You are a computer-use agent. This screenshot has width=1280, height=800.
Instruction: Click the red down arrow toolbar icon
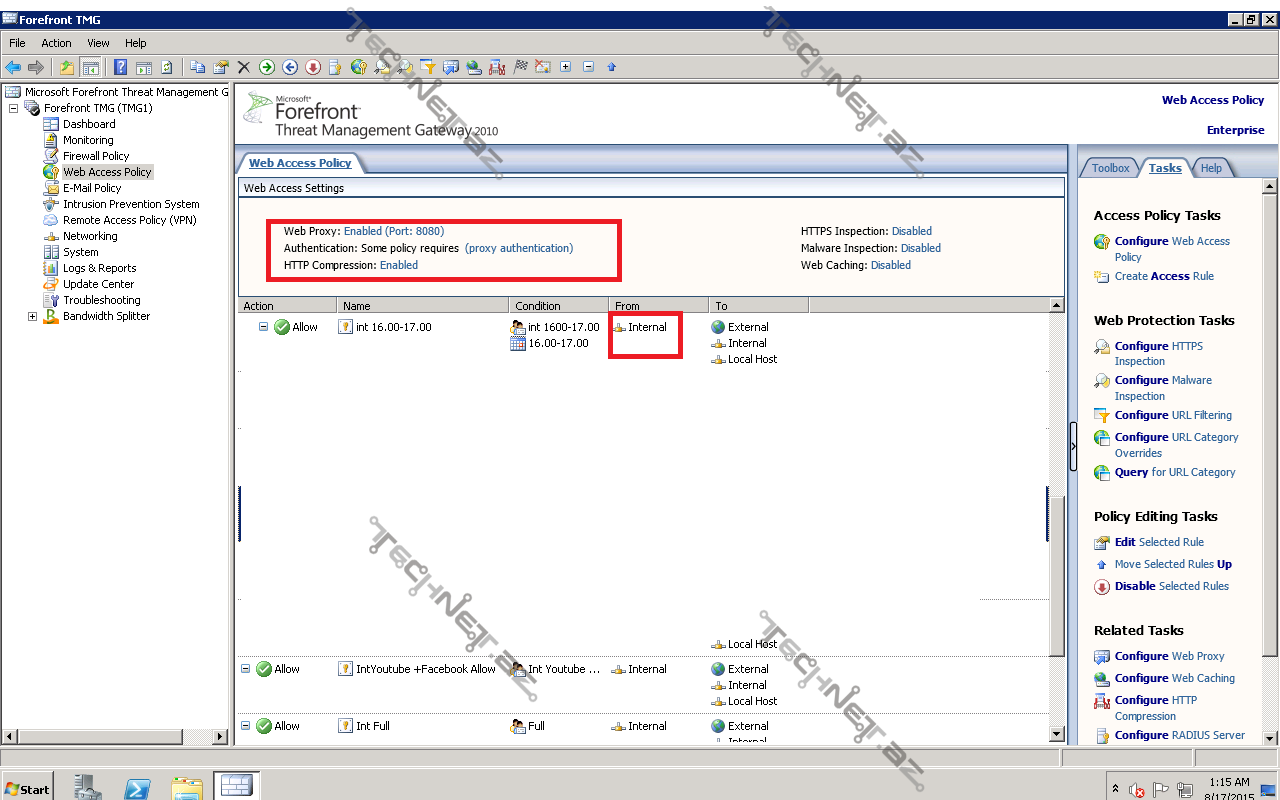(x=313, y=67)
